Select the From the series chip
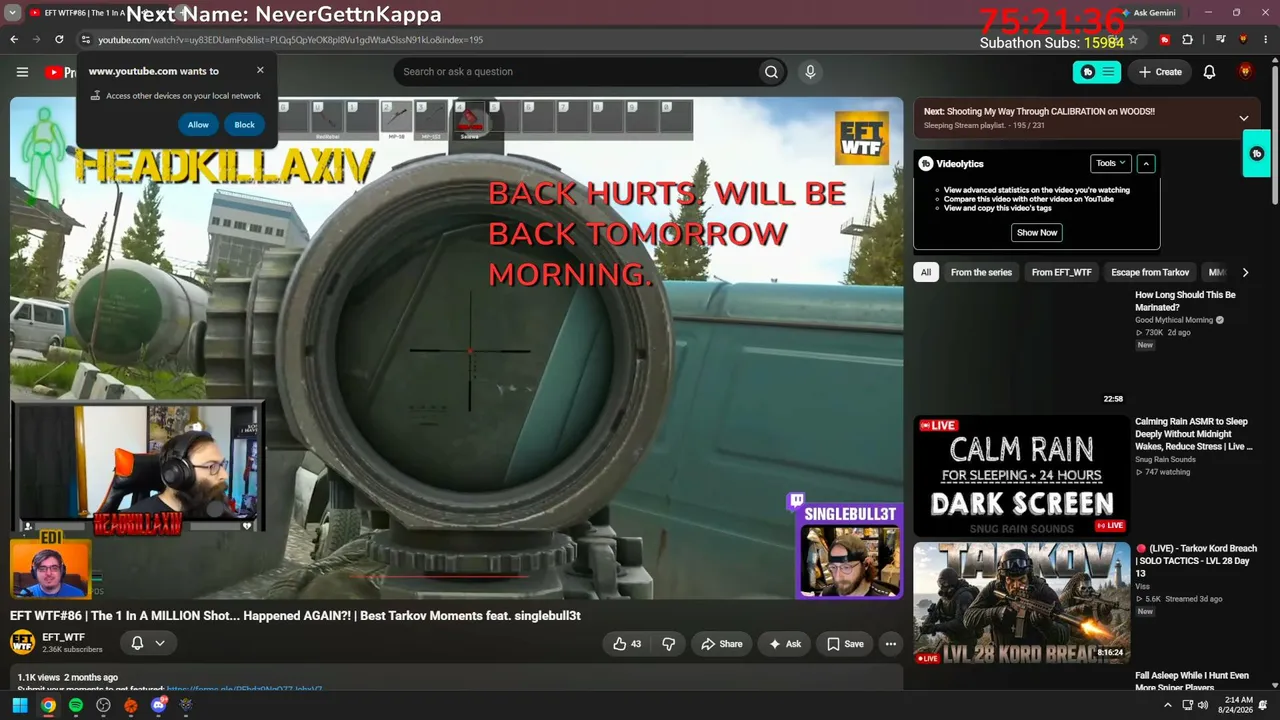Viewport: 1280px width, 720px height. (981, 272)
